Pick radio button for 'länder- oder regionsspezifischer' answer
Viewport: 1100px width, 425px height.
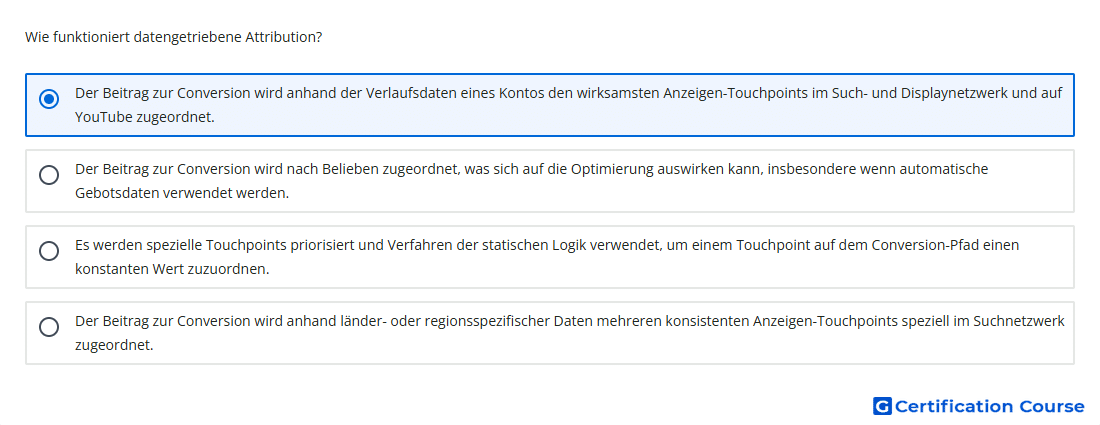(x=48, y=327)
